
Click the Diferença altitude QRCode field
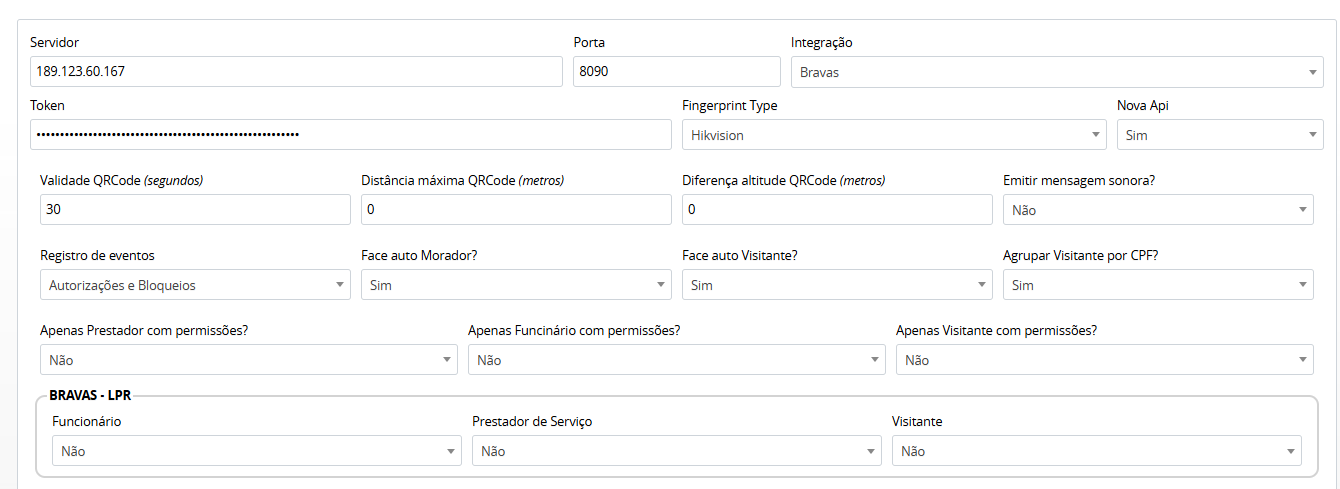click(x=836, y=210)
